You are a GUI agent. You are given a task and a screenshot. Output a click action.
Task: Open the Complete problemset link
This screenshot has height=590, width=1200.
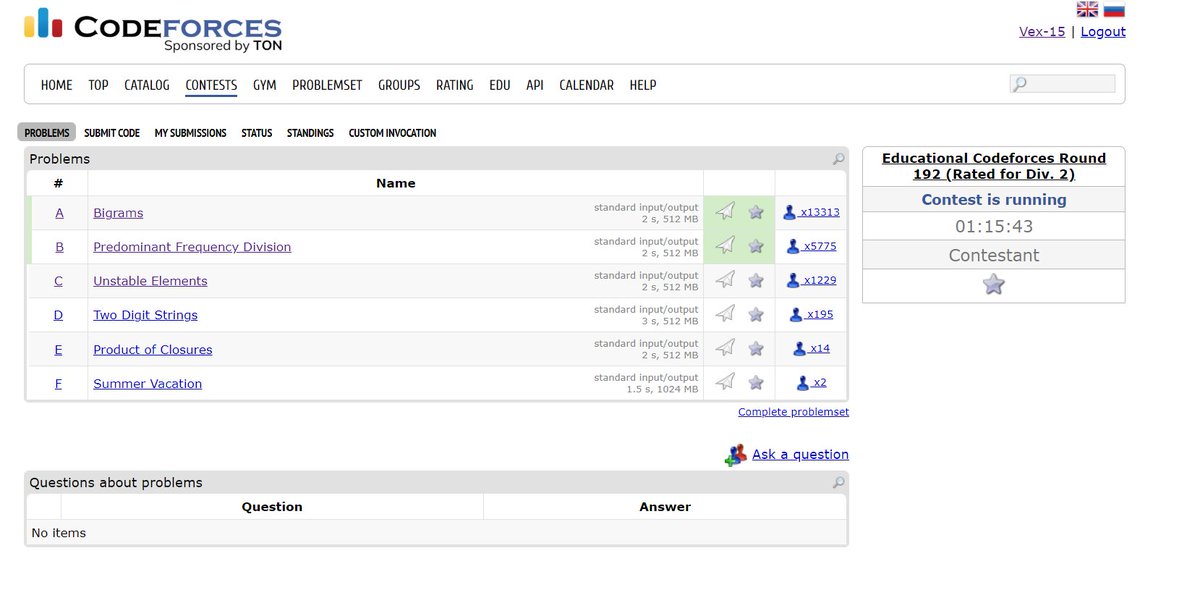pyautogui.click(x=793, y=412)
